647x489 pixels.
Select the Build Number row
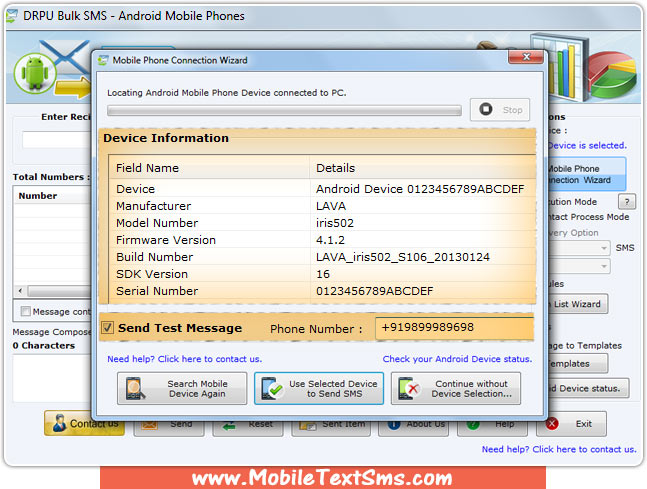[x=323, y=257]
